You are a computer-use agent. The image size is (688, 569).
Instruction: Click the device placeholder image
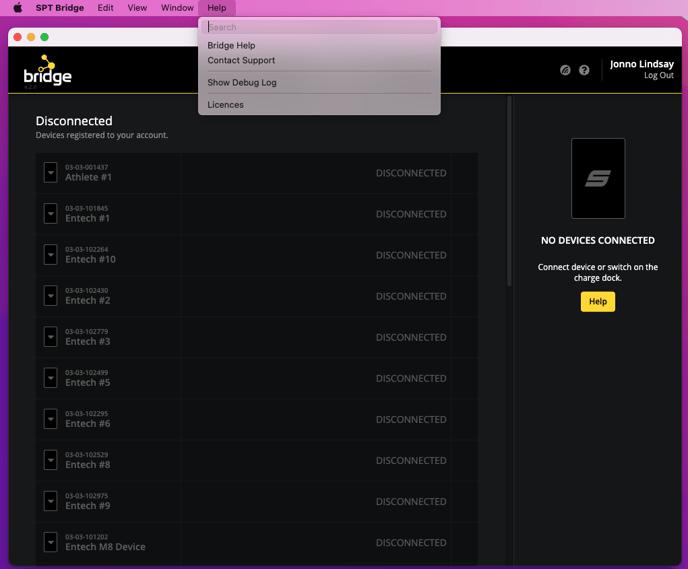click(x=598, y=179)
